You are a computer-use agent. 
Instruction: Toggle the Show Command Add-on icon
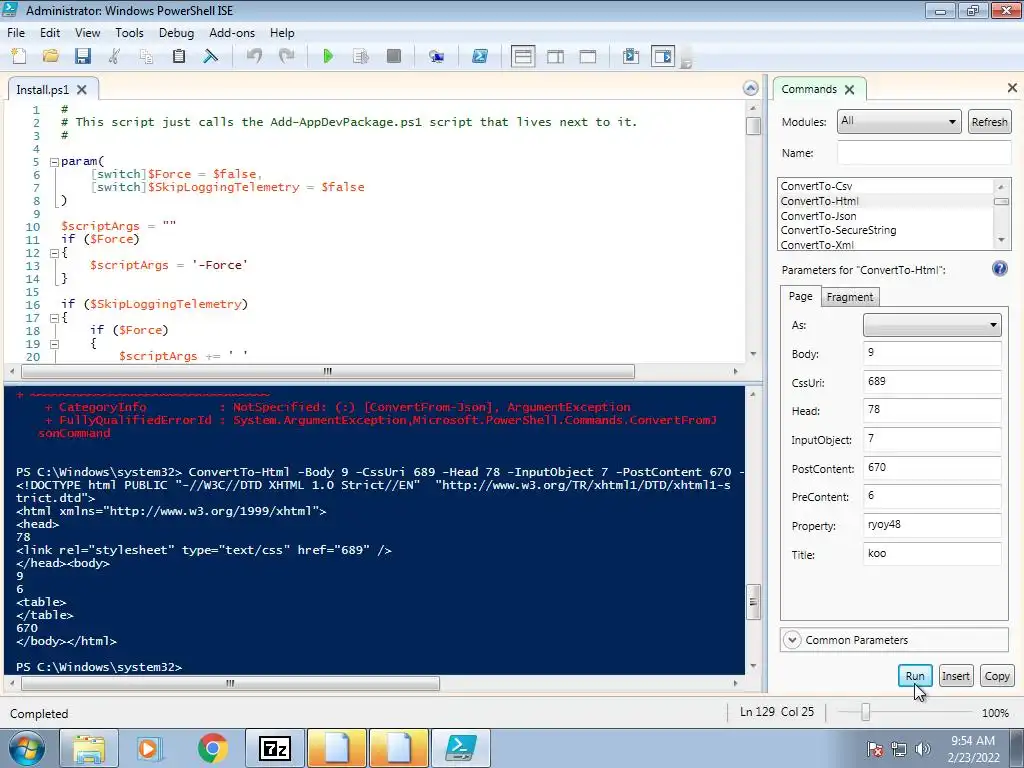(663, 56)
